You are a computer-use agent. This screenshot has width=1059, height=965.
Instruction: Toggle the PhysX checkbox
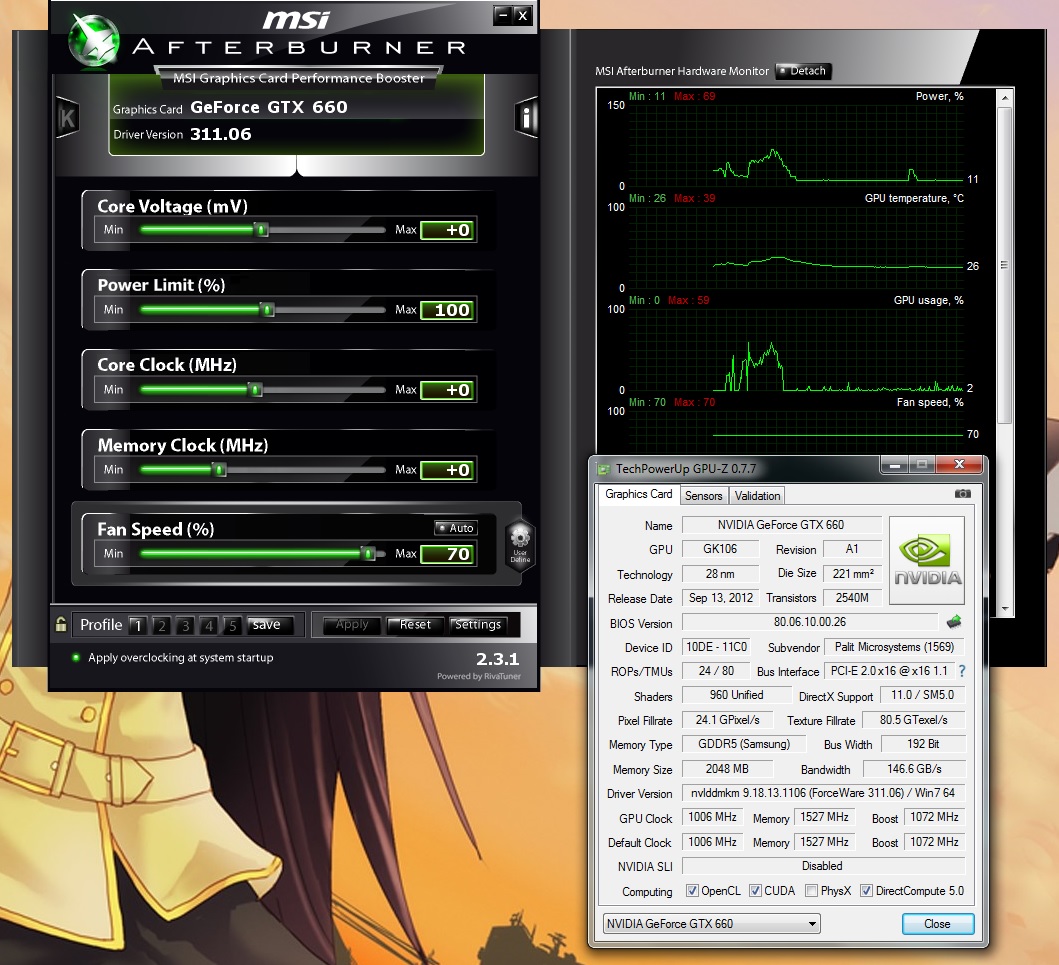coord(812,891)
